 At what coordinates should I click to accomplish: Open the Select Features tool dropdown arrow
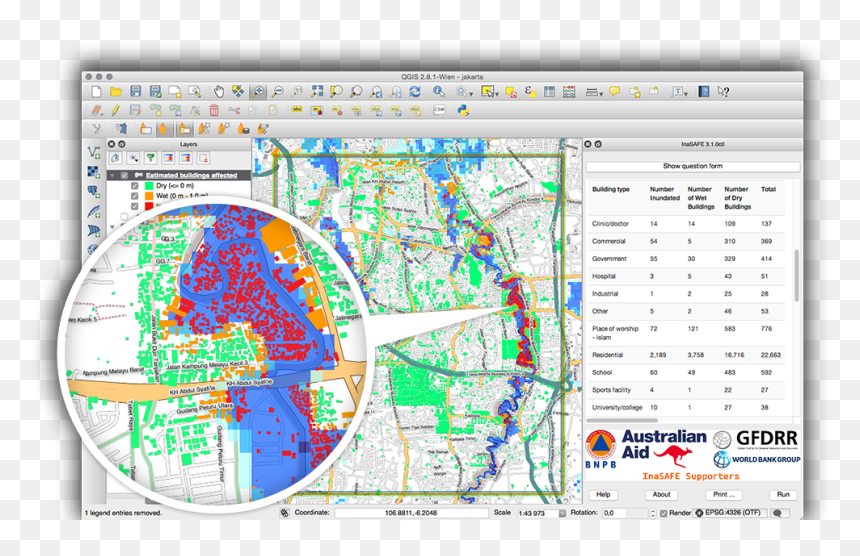point(497,94)
